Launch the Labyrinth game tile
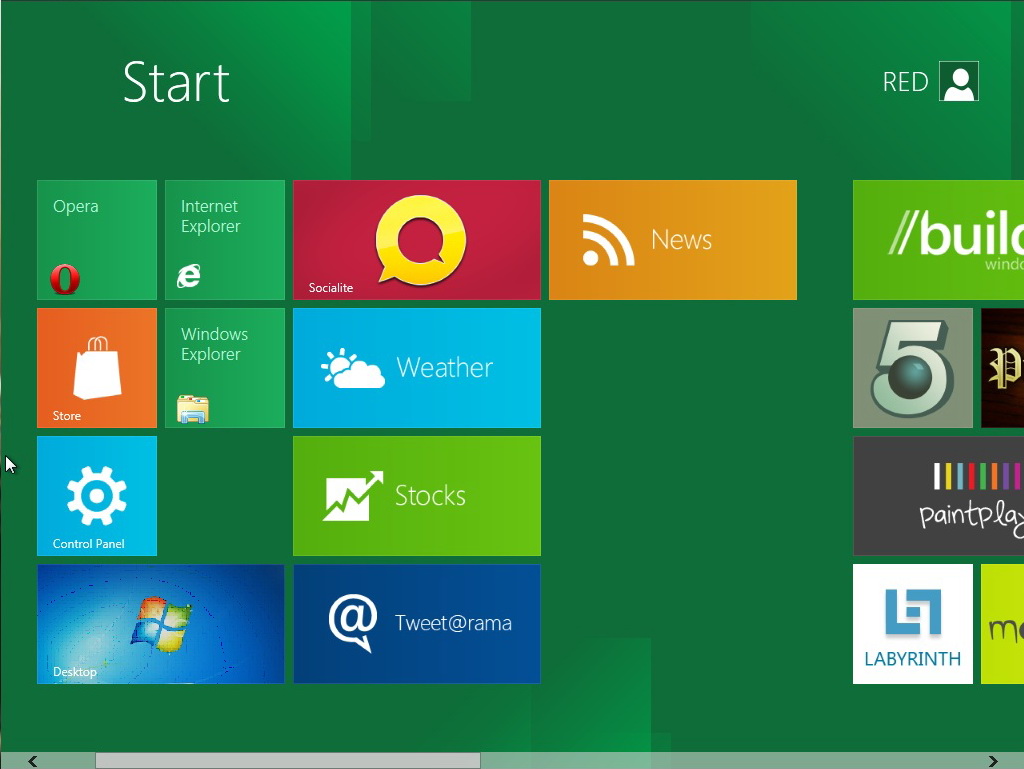 [x=913, y=624]
